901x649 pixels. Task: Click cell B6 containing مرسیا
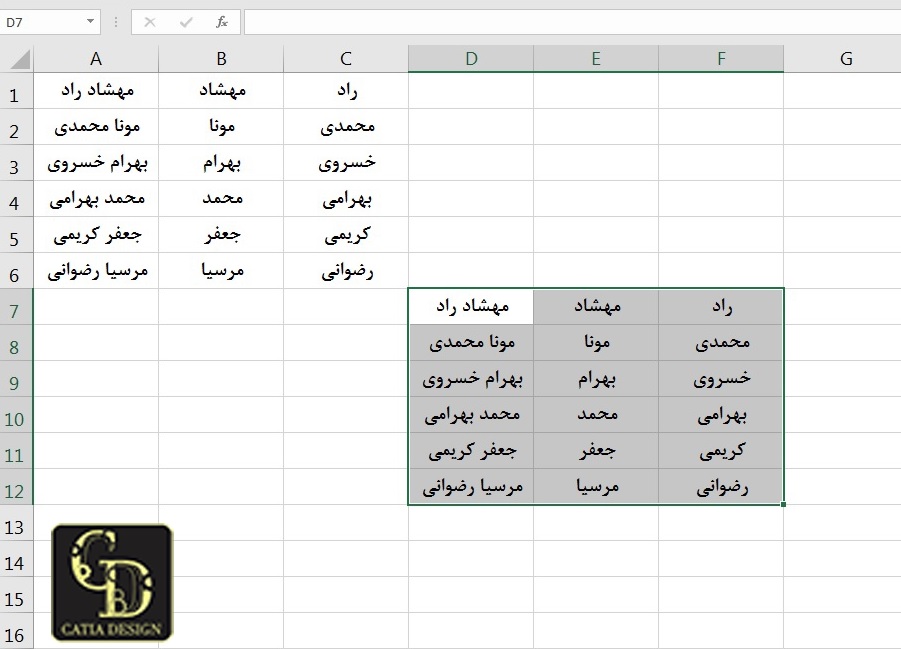[x=221, y=271]
